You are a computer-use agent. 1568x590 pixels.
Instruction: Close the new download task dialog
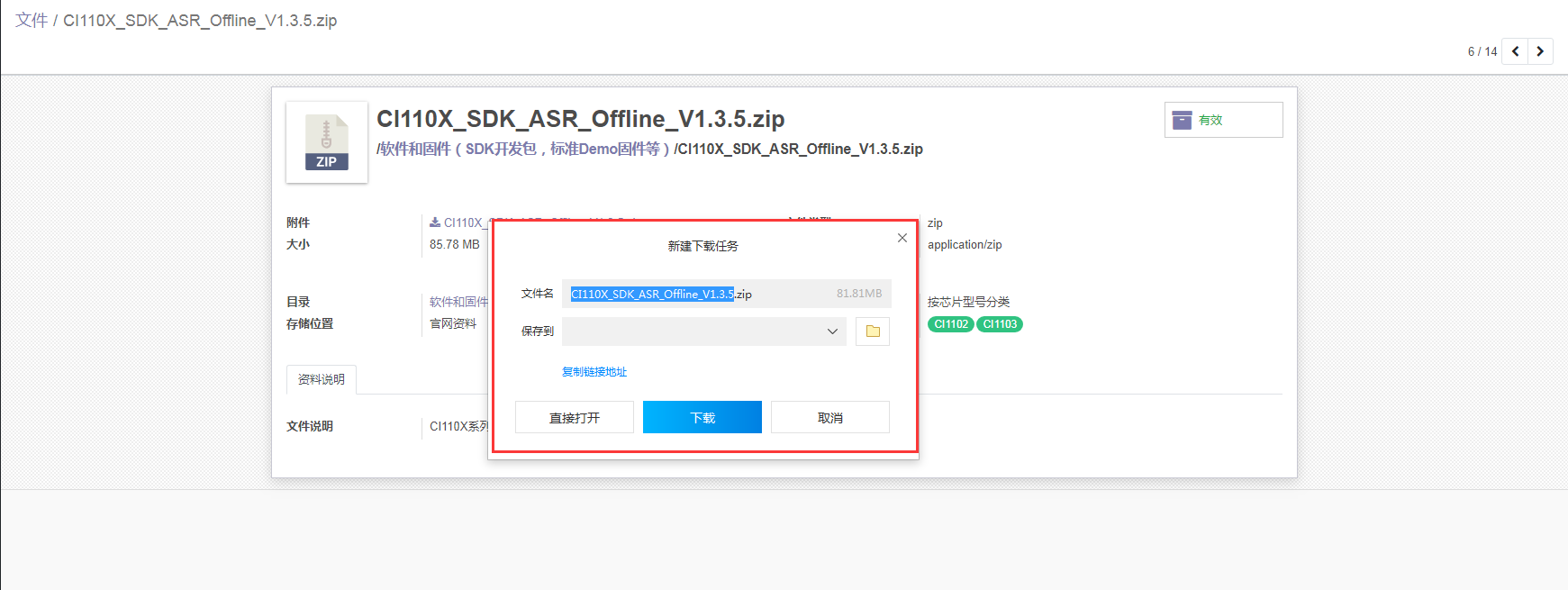(x=902, y=238)
